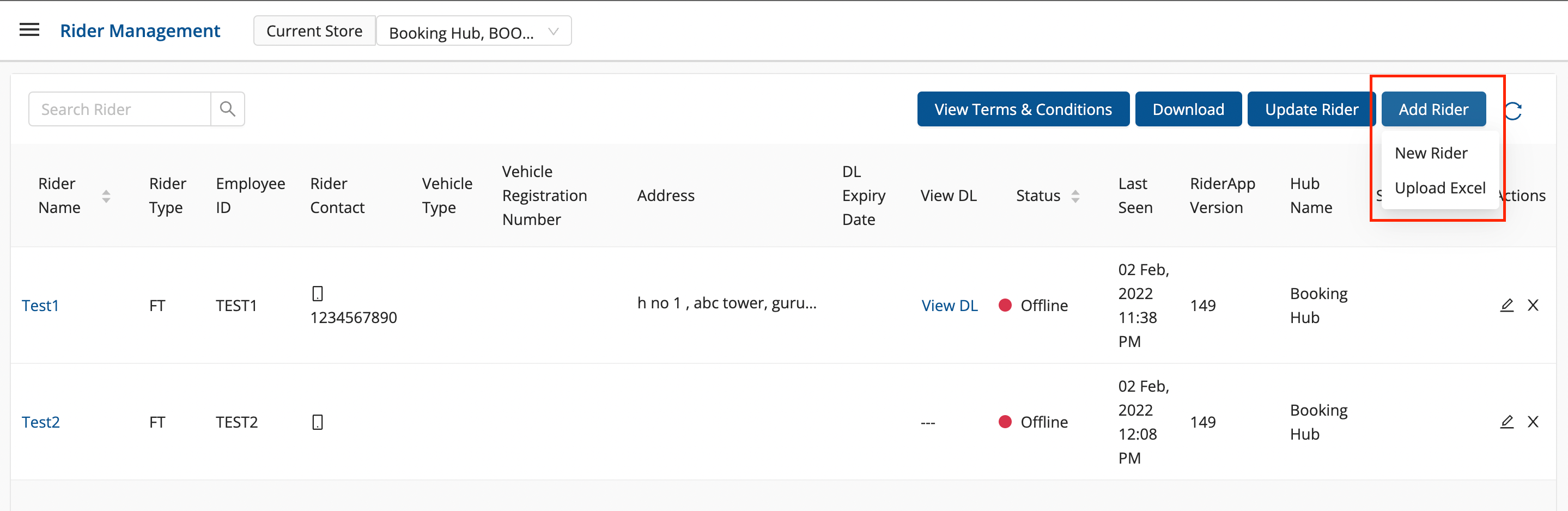Sort the table by Status column

point(1075,196)
